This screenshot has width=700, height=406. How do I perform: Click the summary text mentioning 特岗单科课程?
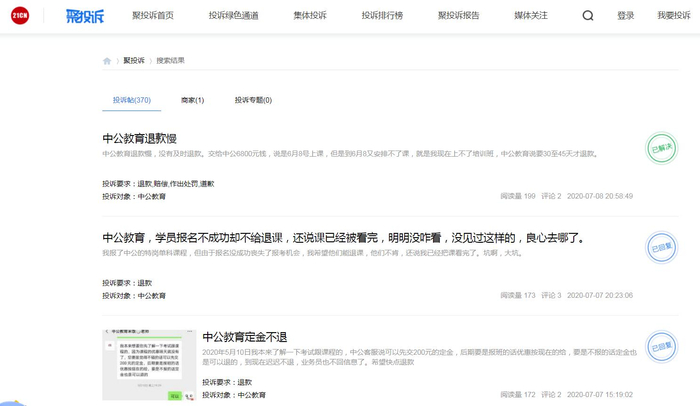(x=312, y=253)
